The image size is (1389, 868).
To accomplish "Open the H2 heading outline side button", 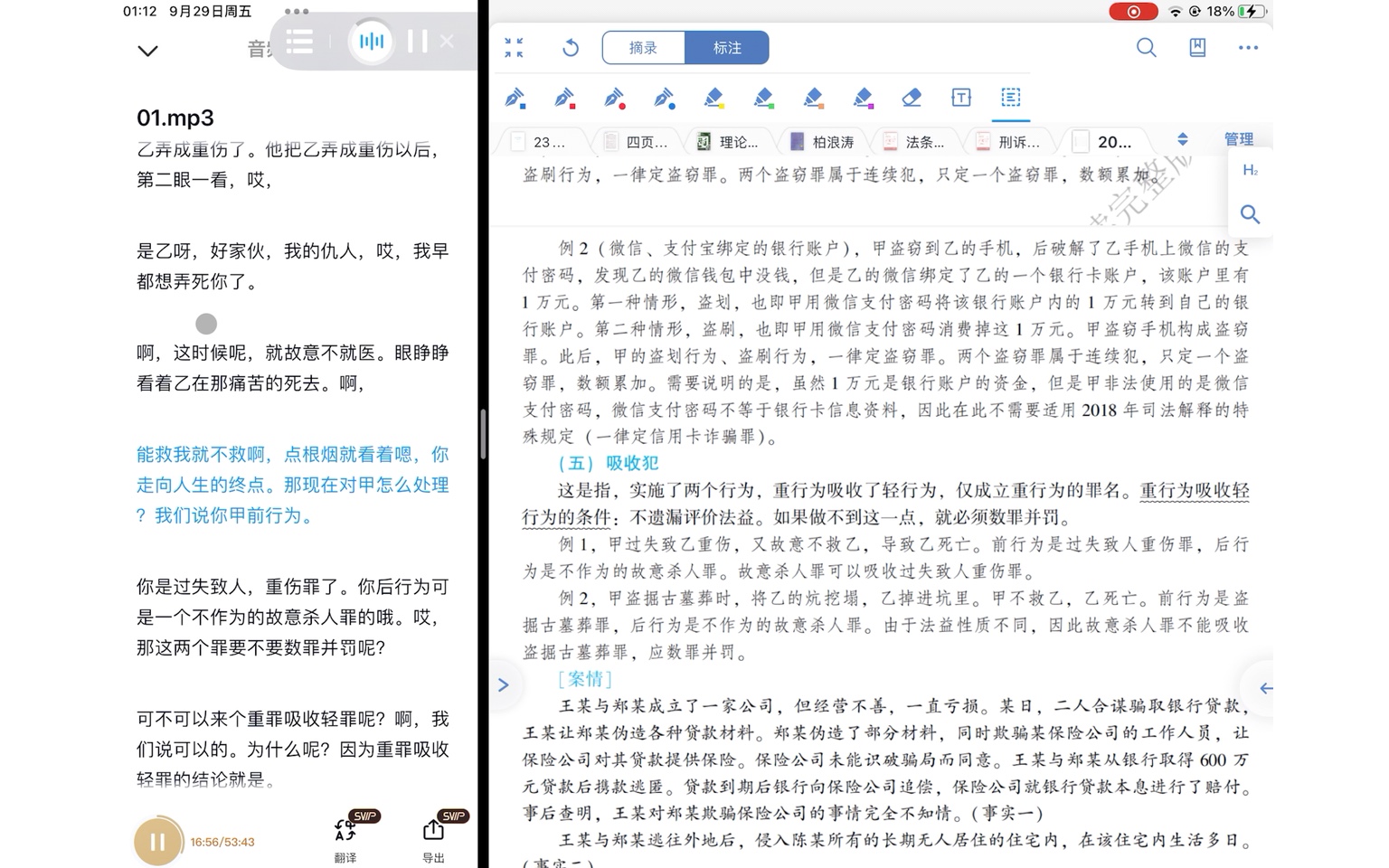I will [x=1251, y=170].
